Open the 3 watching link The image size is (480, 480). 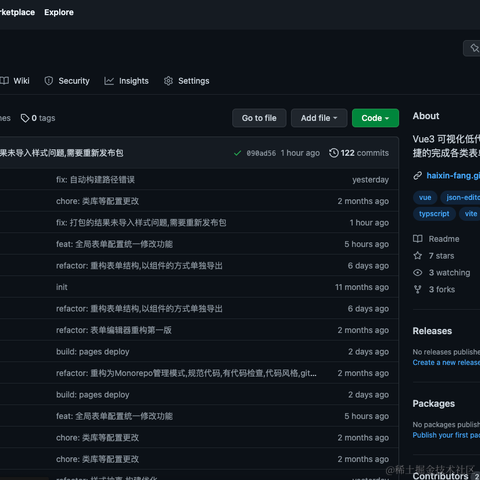[449, 273]
